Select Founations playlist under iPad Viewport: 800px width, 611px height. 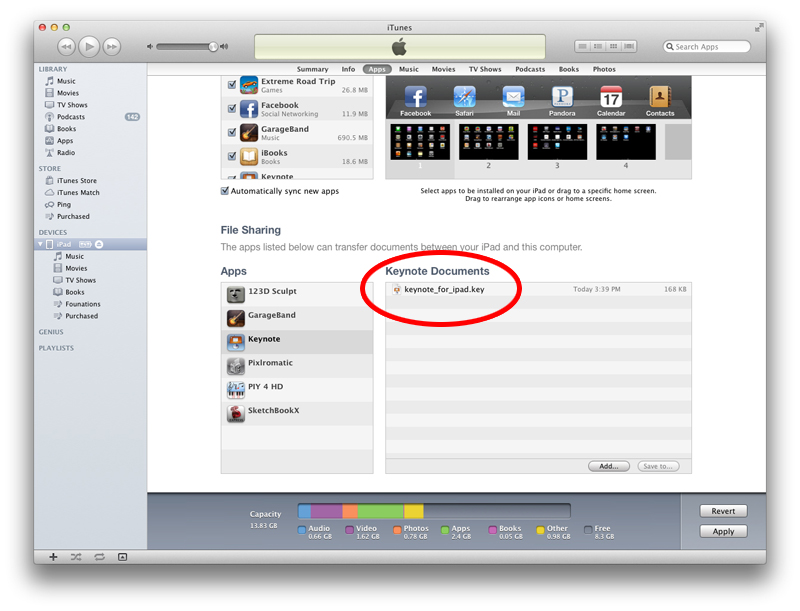(x=83, y=304)
